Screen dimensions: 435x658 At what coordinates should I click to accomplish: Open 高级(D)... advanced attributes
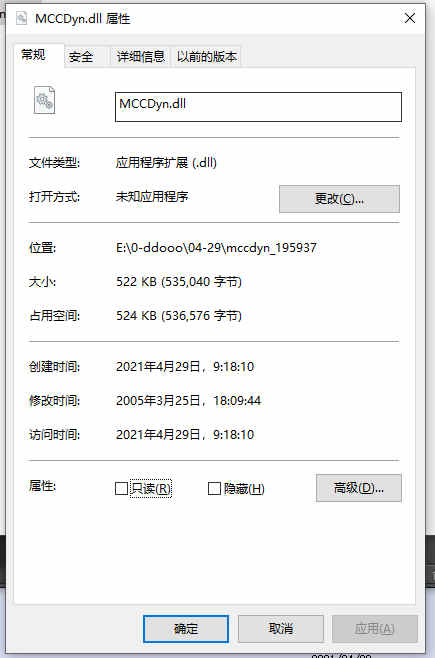[x=359, y=488]
